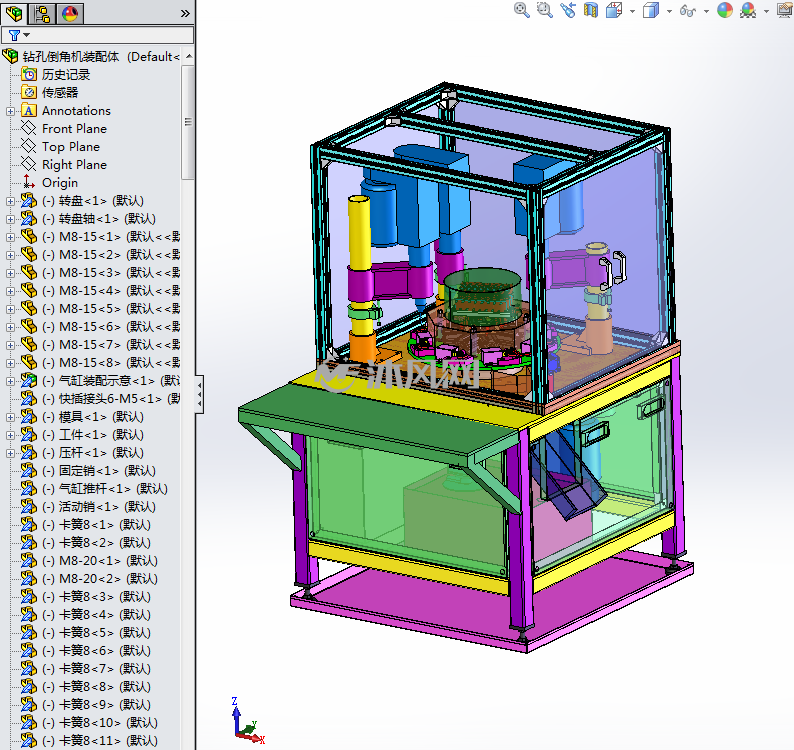Screen dimensions: 794x750
Task: Select the Origin item
Action: click(x=60, y=182)
